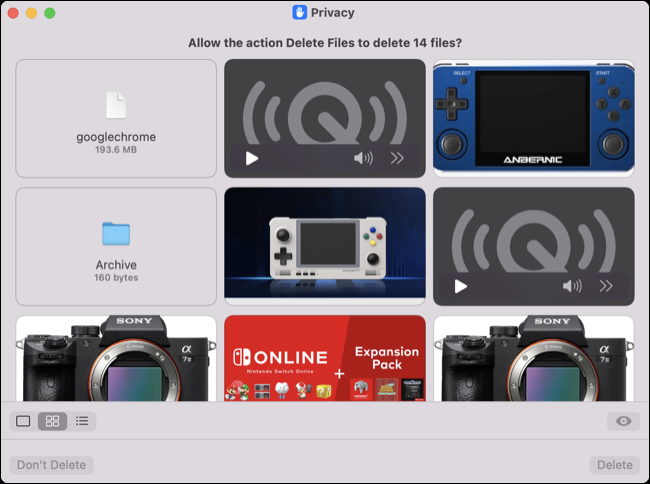Switch to grid view mode
The width and height of the screenshot is (650, 484).
(52, 421)
